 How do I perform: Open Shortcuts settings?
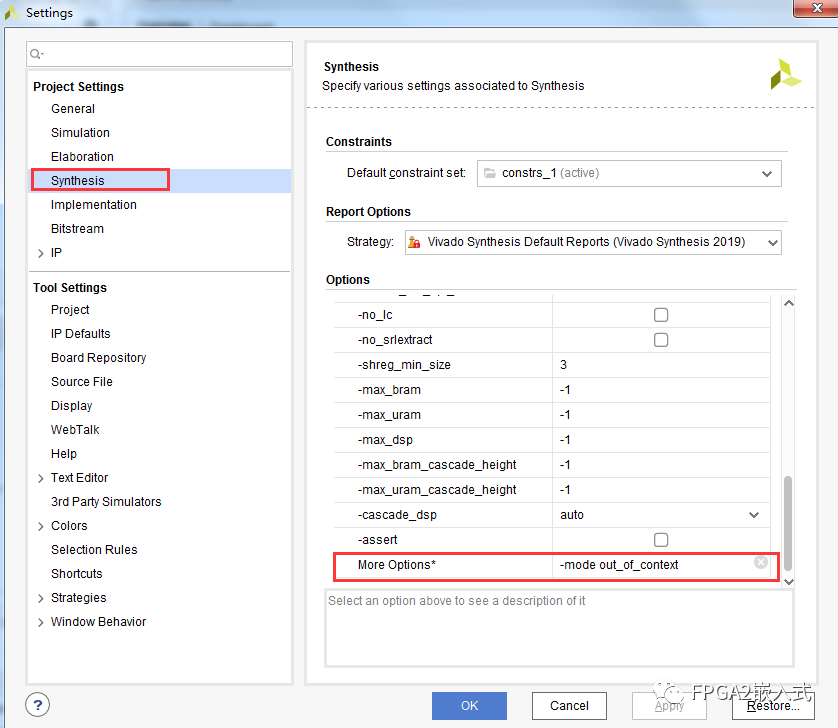tap(76, 574)
